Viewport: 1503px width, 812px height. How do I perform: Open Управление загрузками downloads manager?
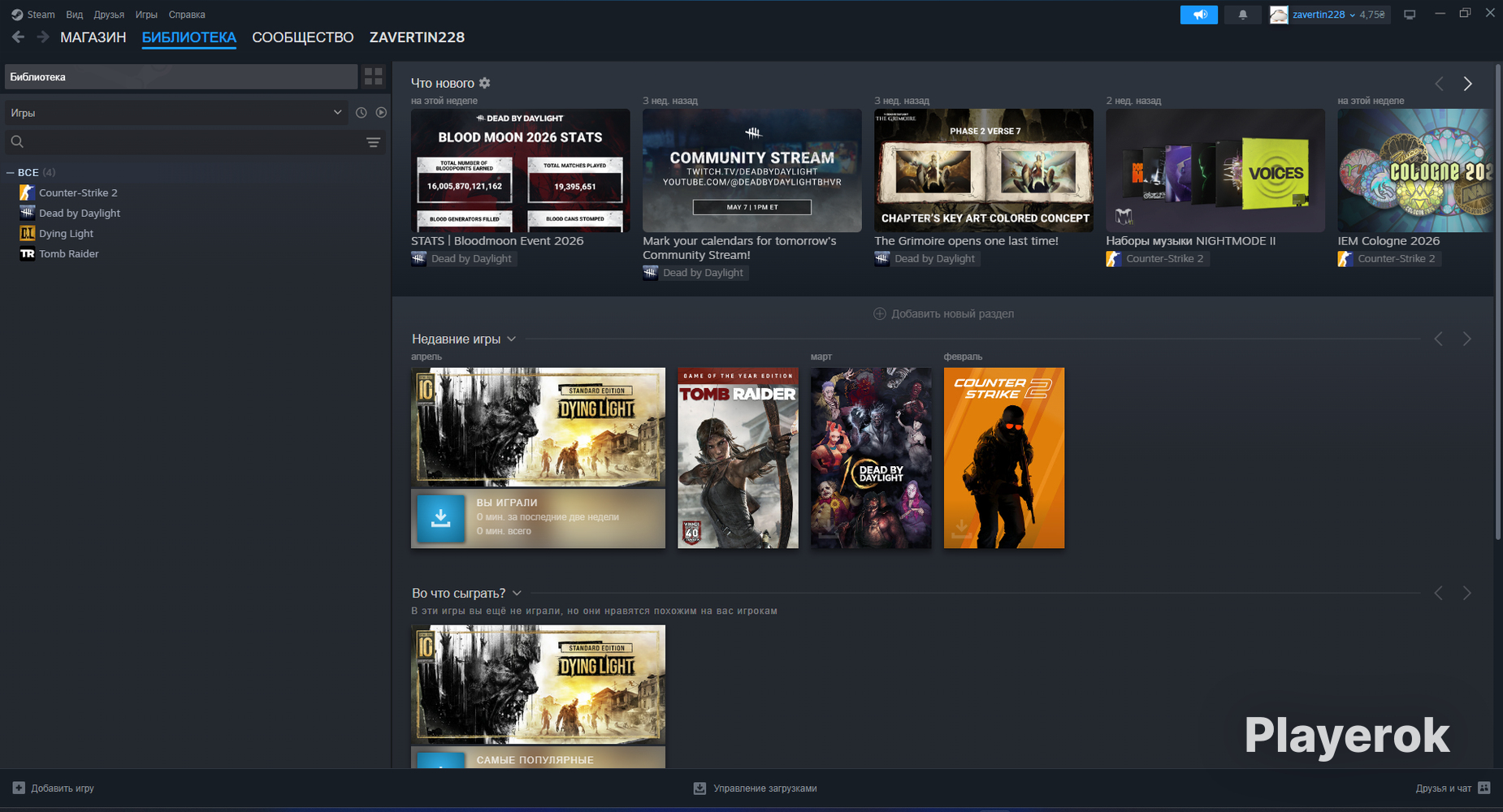point(756,788)
